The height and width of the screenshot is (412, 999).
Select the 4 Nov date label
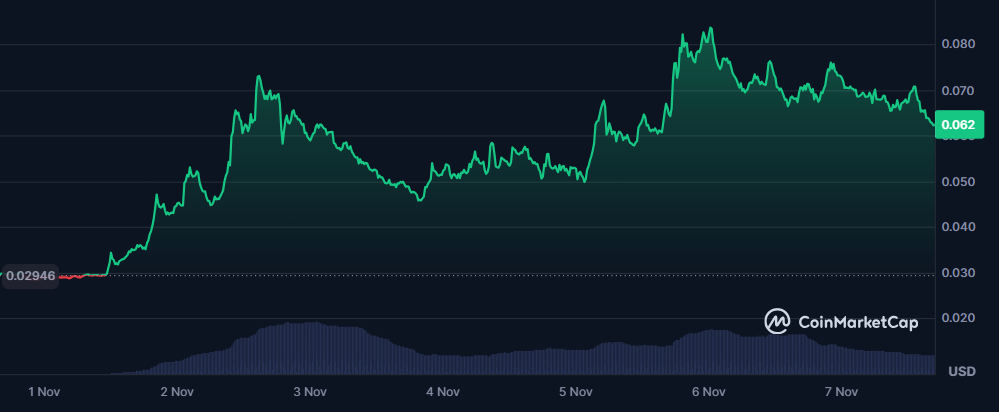pyautogui.click(x=443, y=391)
